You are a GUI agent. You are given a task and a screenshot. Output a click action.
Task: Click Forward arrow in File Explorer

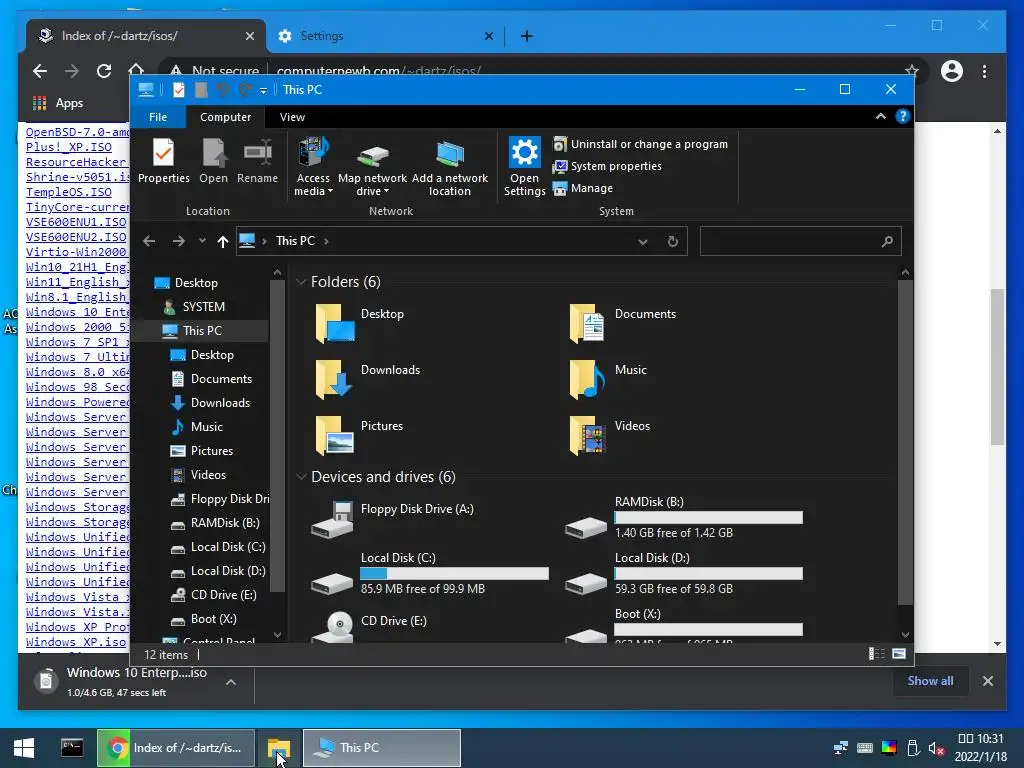[178, 242]
